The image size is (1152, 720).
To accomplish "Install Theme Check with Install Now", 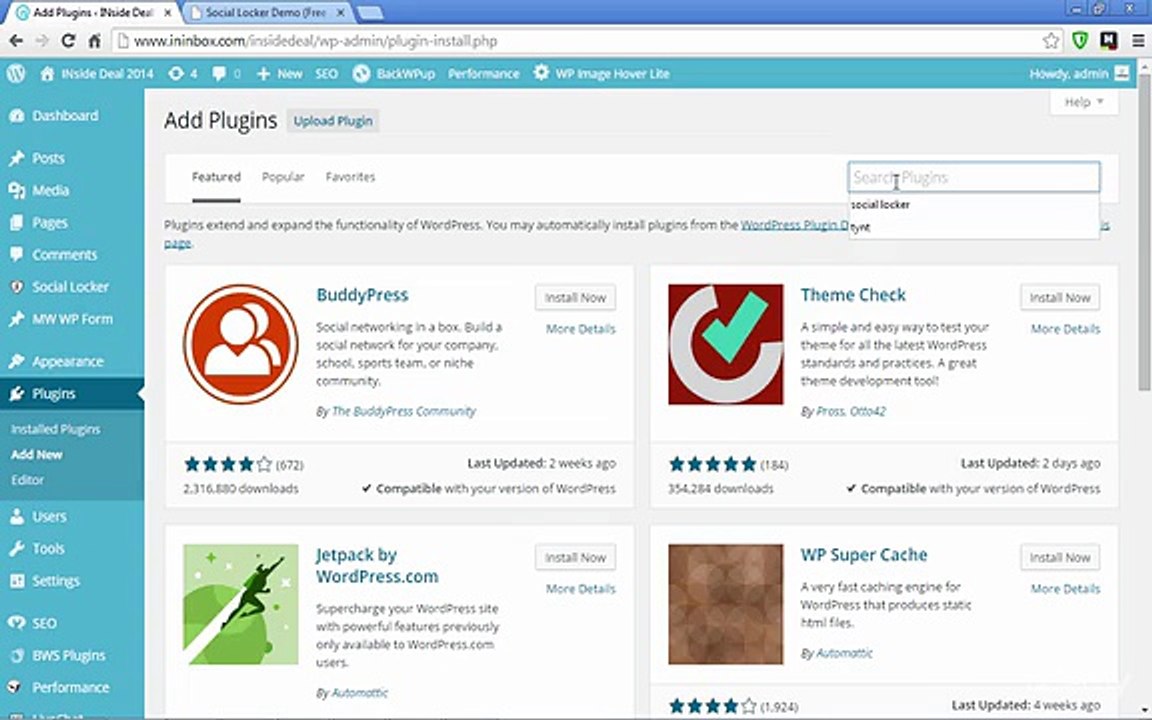I will click(x=1059, y=298).
